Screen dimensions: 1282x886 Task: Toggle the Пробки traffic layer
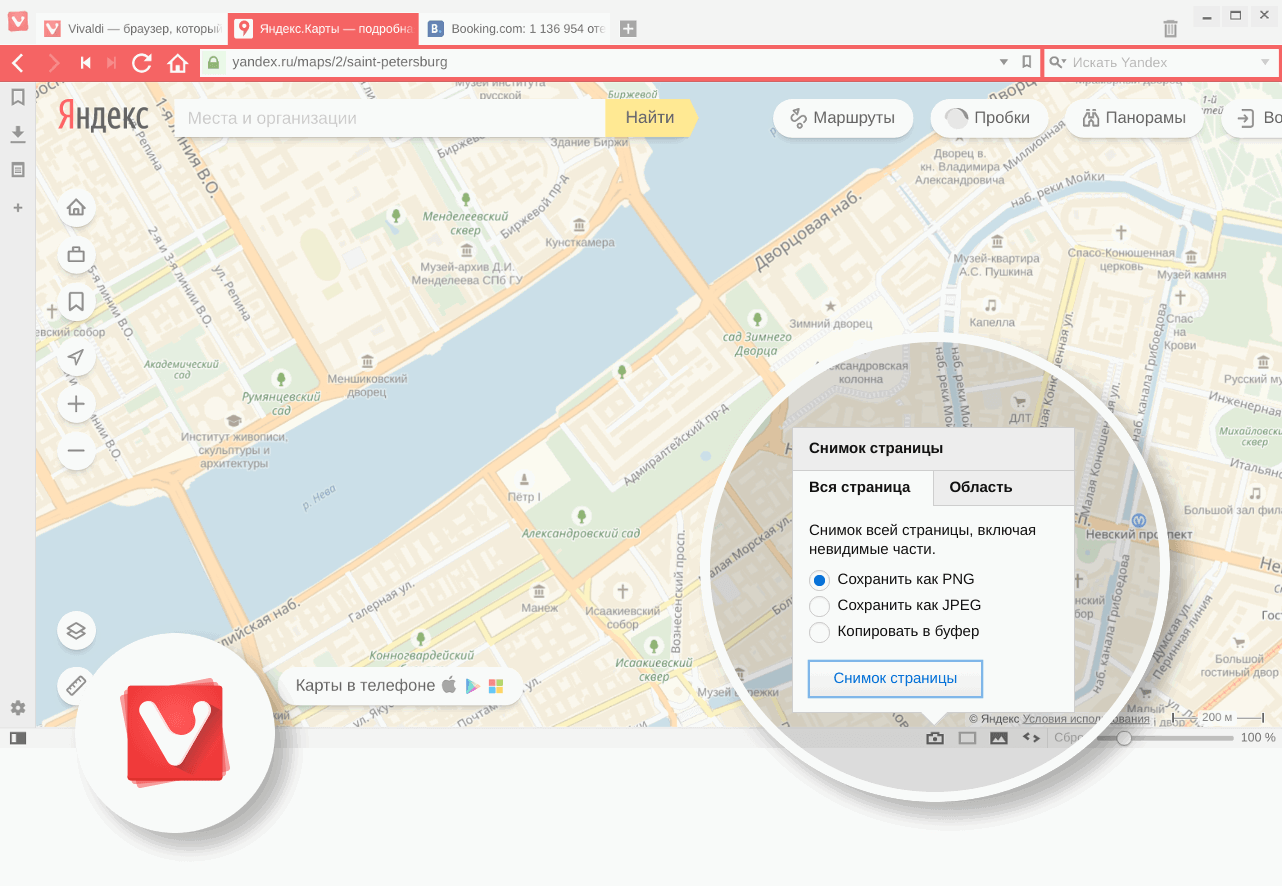pos(989,118)
